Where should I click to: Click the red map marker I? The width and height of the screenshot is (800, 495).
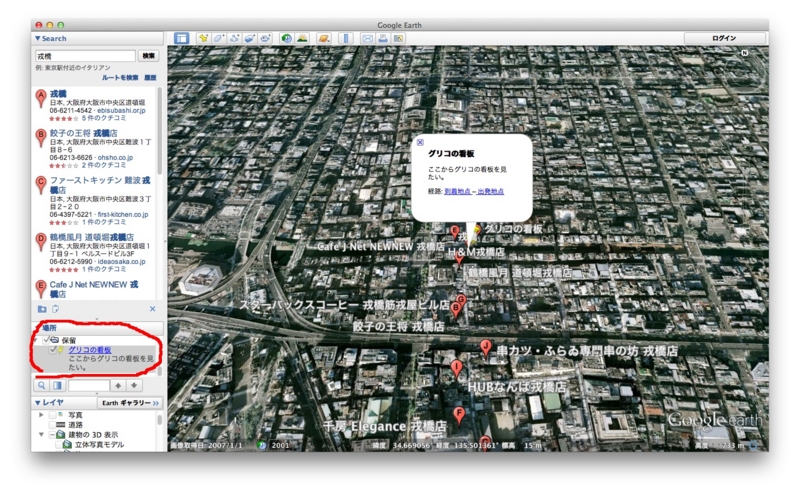click(x=457, y=368)
